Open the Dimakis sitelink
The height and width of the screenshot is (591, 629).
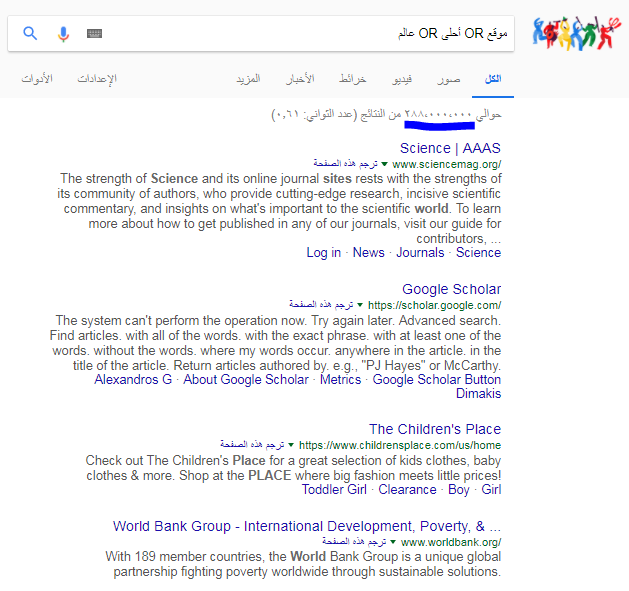478,393
